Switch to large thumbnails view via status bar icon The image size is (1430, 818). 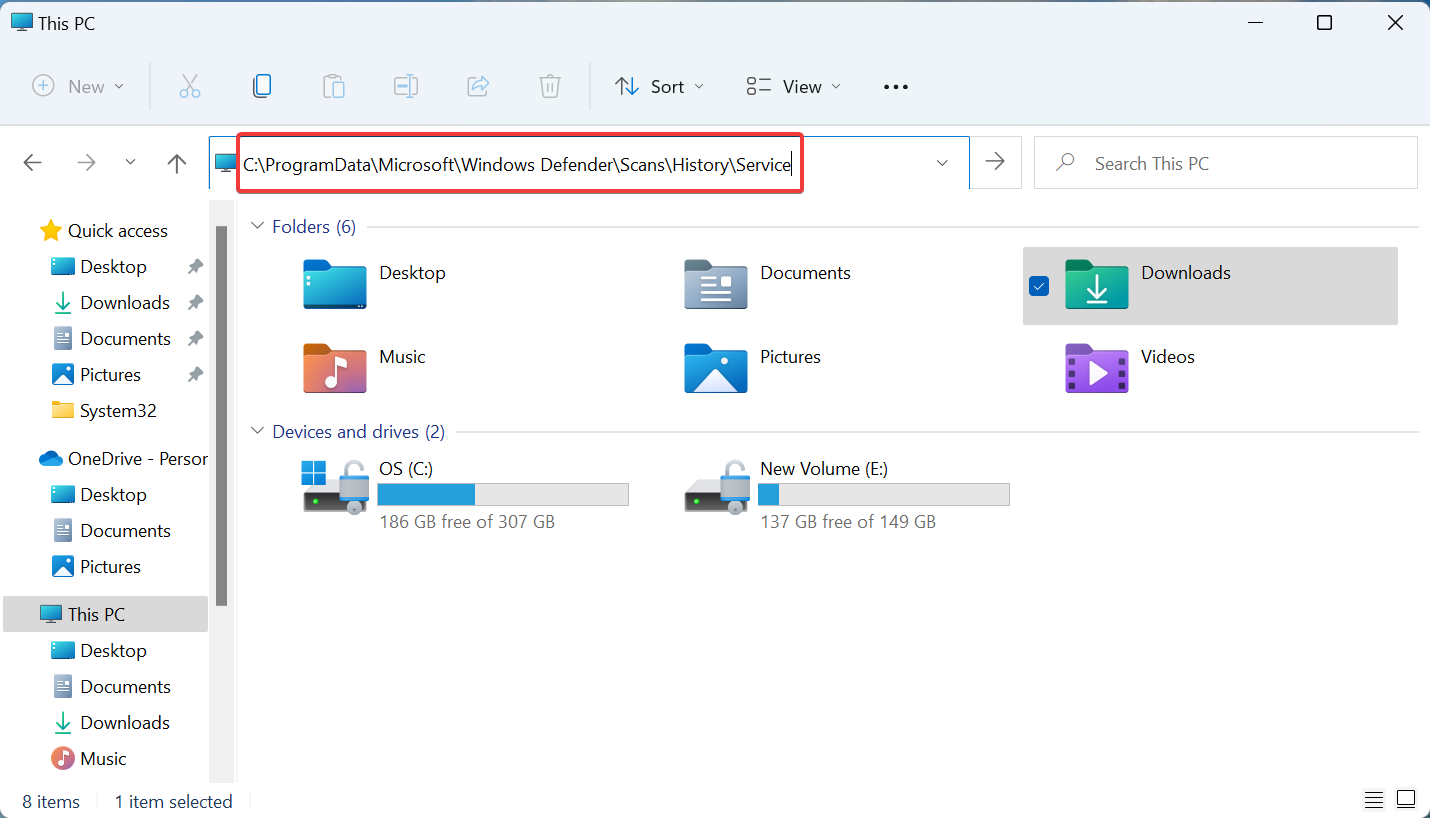pyautogui.click(x=1405, y=800)
